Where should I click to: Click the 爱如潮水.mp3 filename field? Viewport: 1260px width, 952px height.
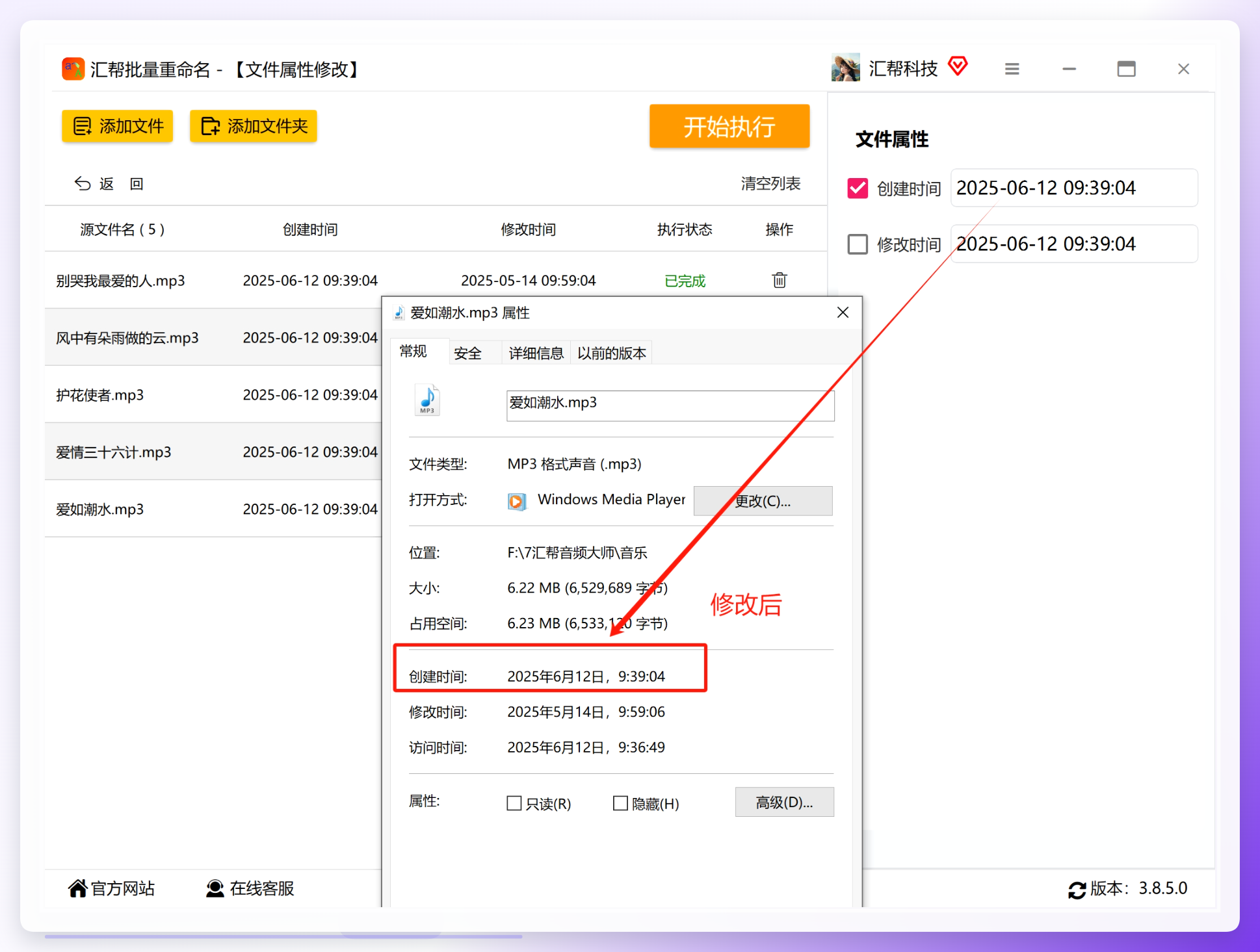pyautogui.click(x=670, y=405)
